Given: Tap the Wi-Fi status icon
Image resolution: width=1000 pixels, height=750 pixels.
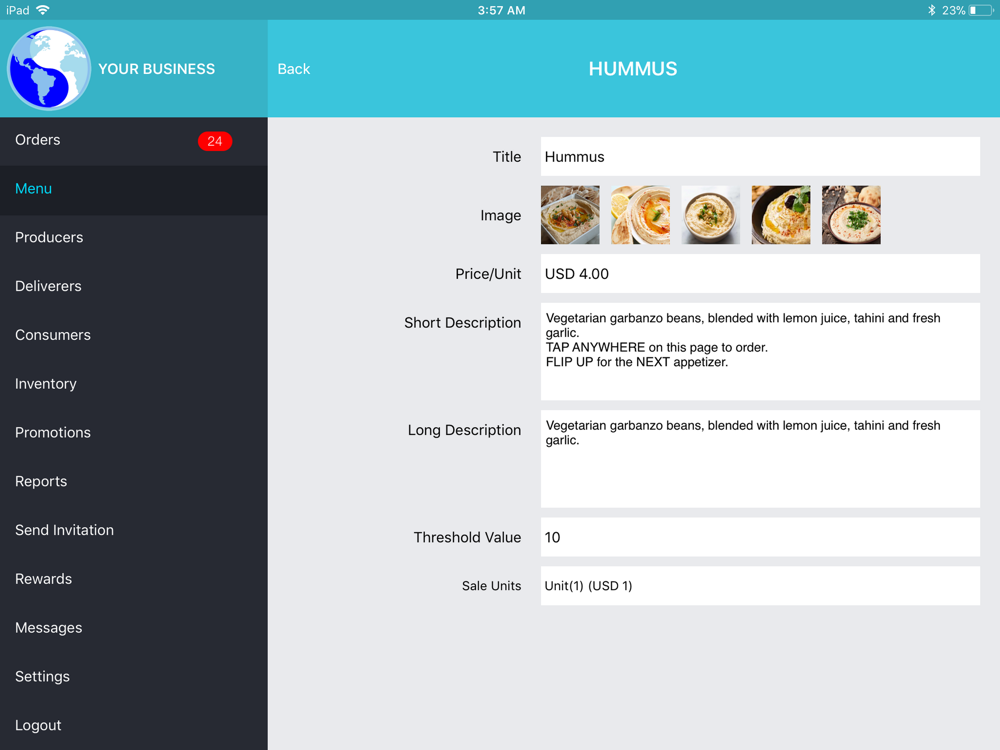Looking at the screenshot, I should 43,10.
